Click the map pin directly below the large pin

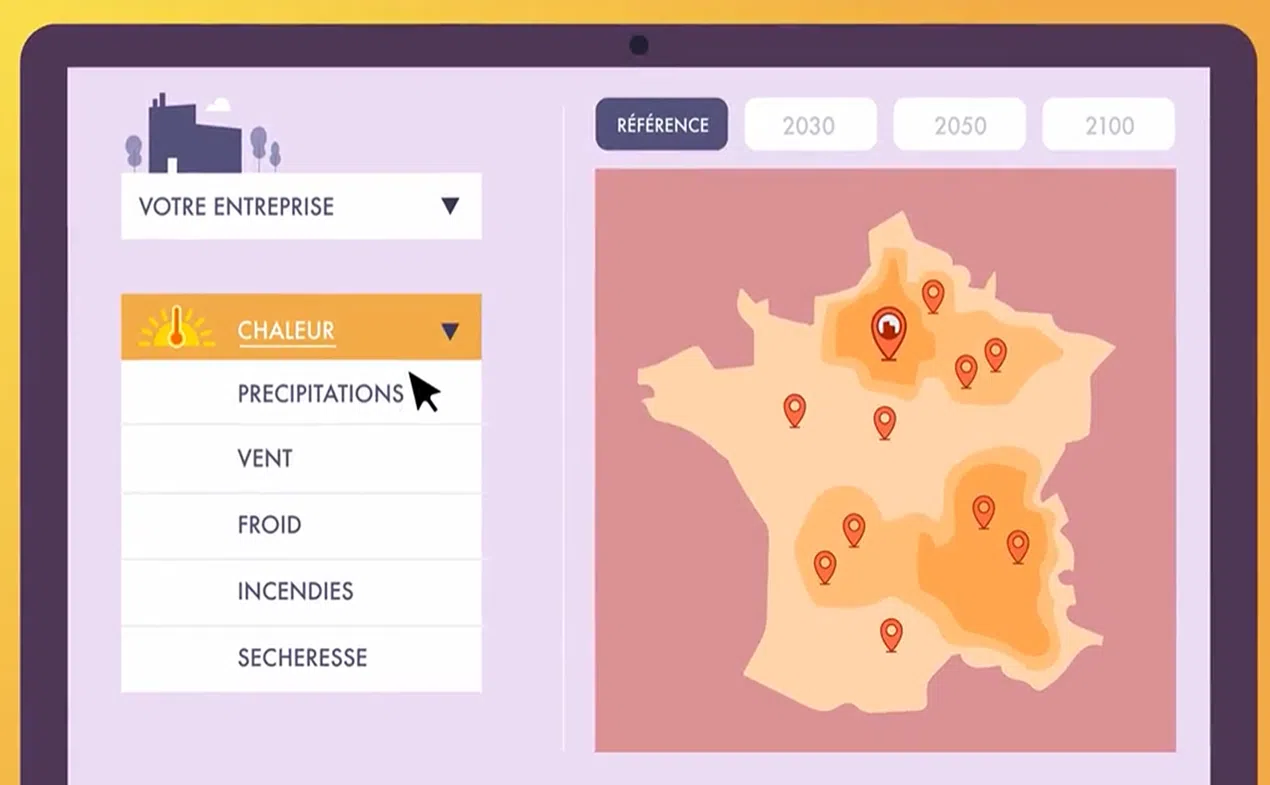click(885, 421)
